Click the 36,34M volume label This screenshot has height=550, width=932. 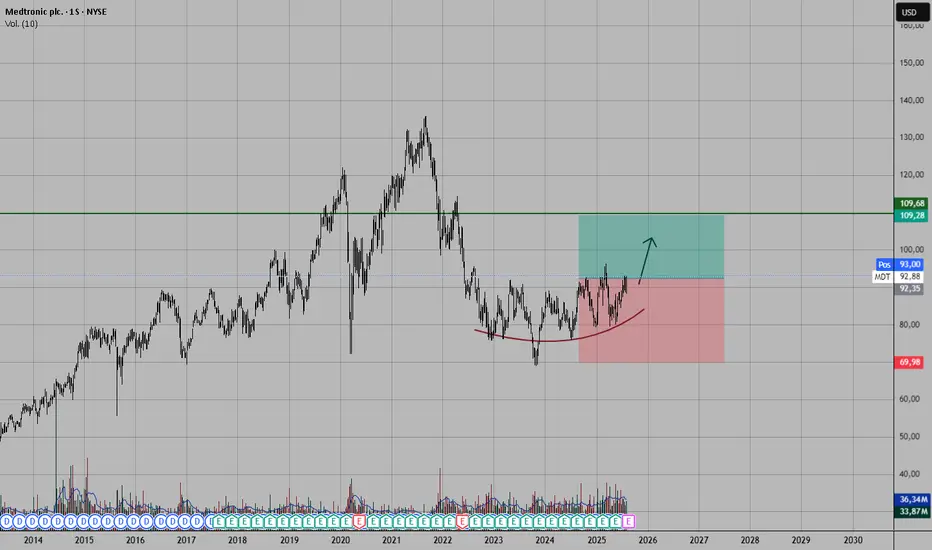[x=912, y=499]
